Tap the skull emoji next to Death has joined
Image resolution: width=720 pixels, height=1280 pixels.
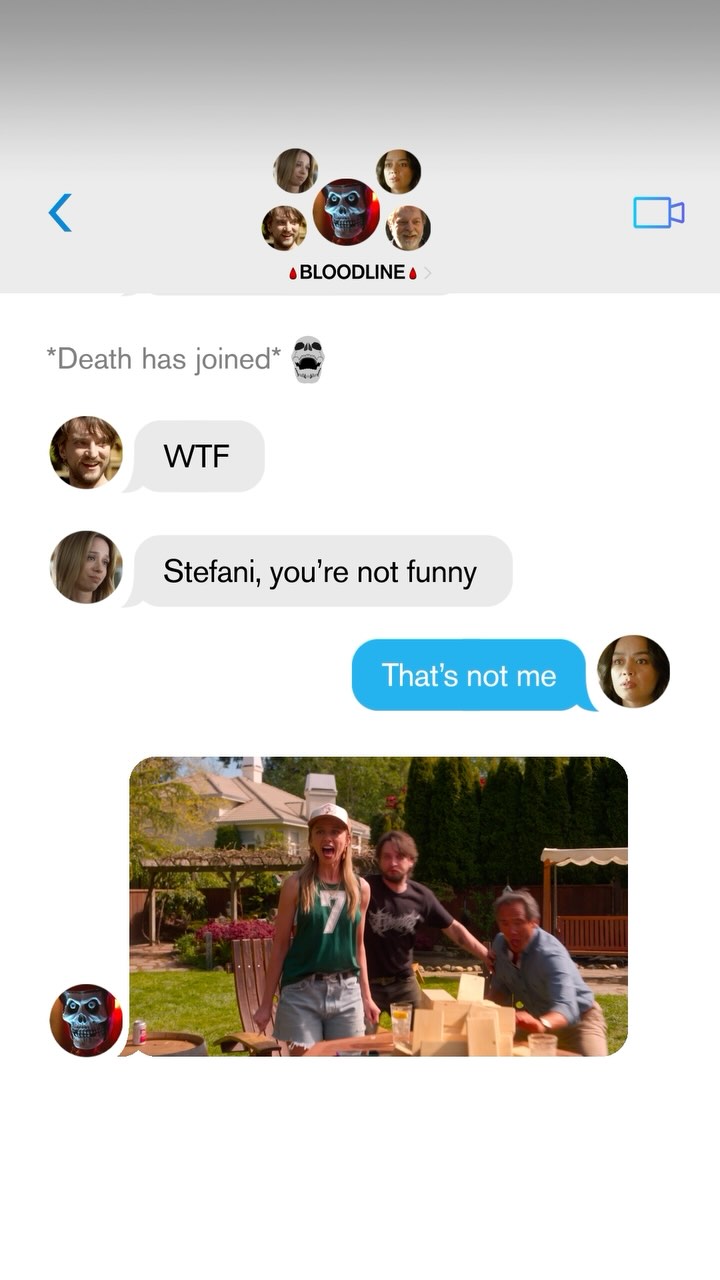(308, 359)
